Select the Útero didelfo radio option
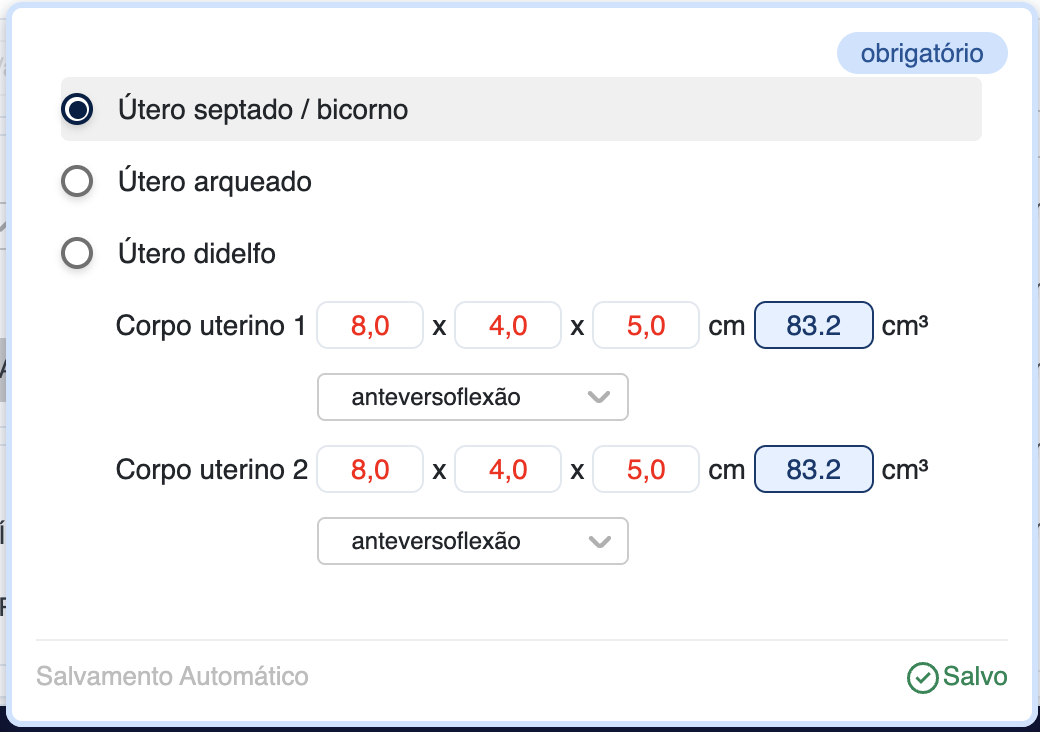1040x732 pixels. pos(77,254)
